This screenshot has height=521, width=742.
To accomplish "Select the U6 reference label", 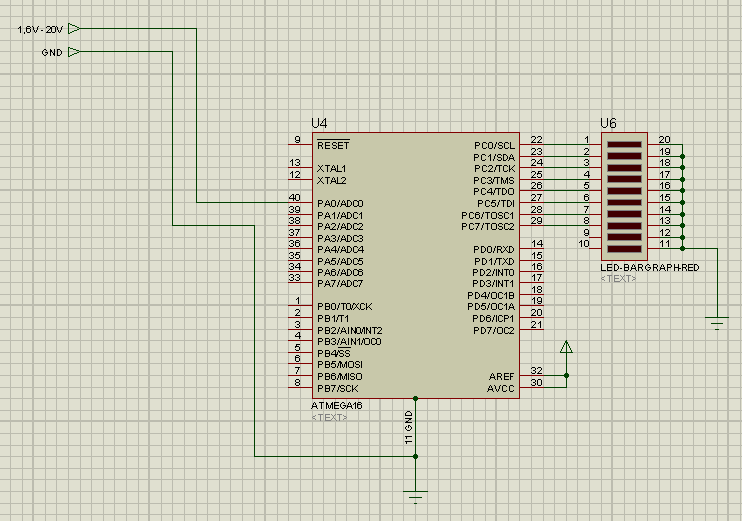I will point(607,123).
